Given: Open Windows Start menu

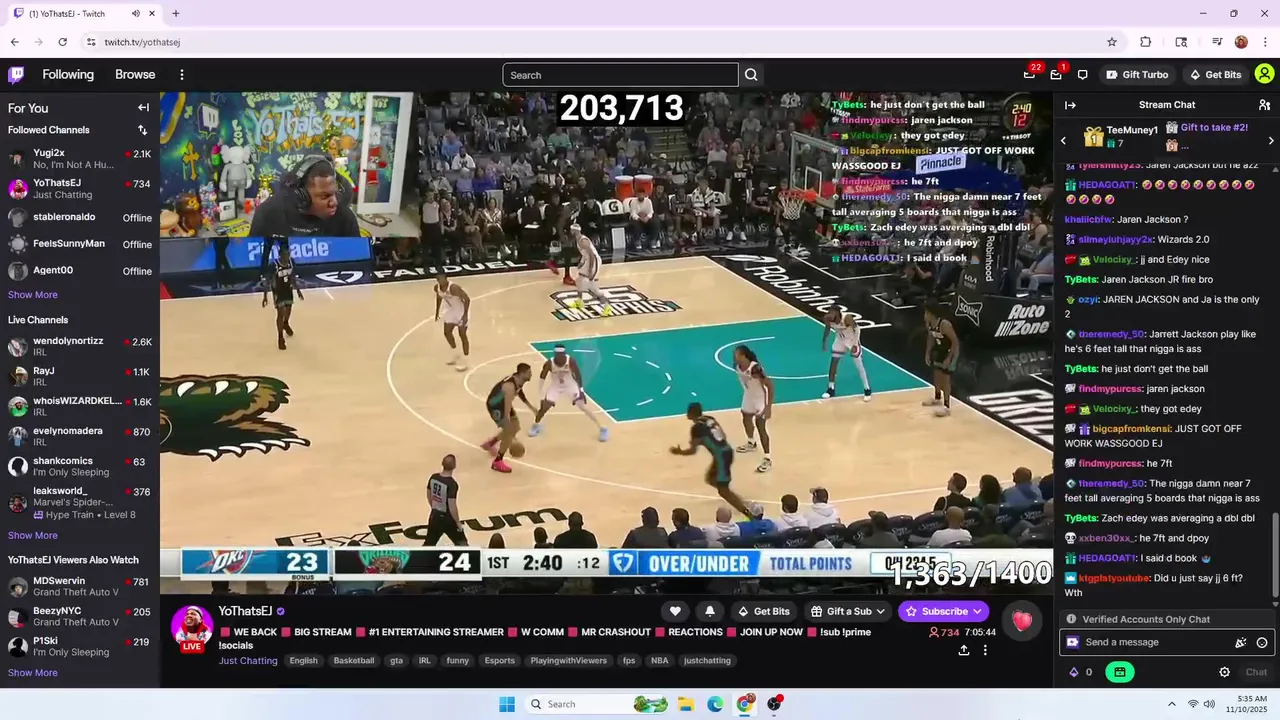Looking at the screenshot, I should pos(507,704).
